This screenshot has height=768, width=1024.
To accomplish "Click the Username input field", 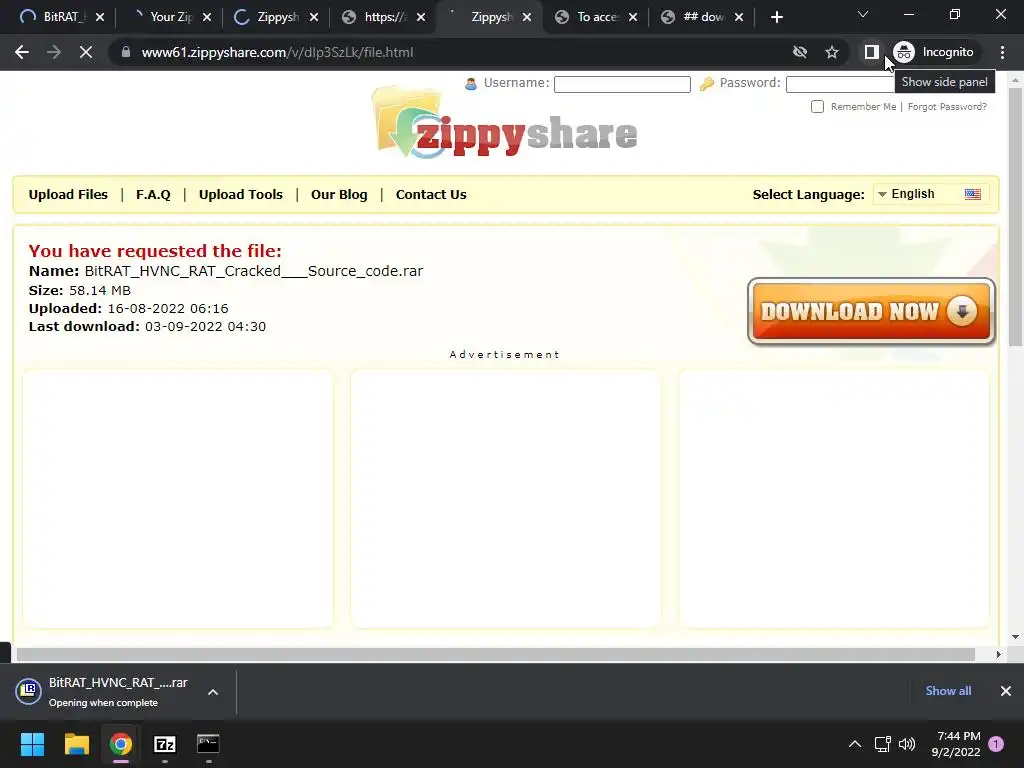I will [x=622, y=84].
